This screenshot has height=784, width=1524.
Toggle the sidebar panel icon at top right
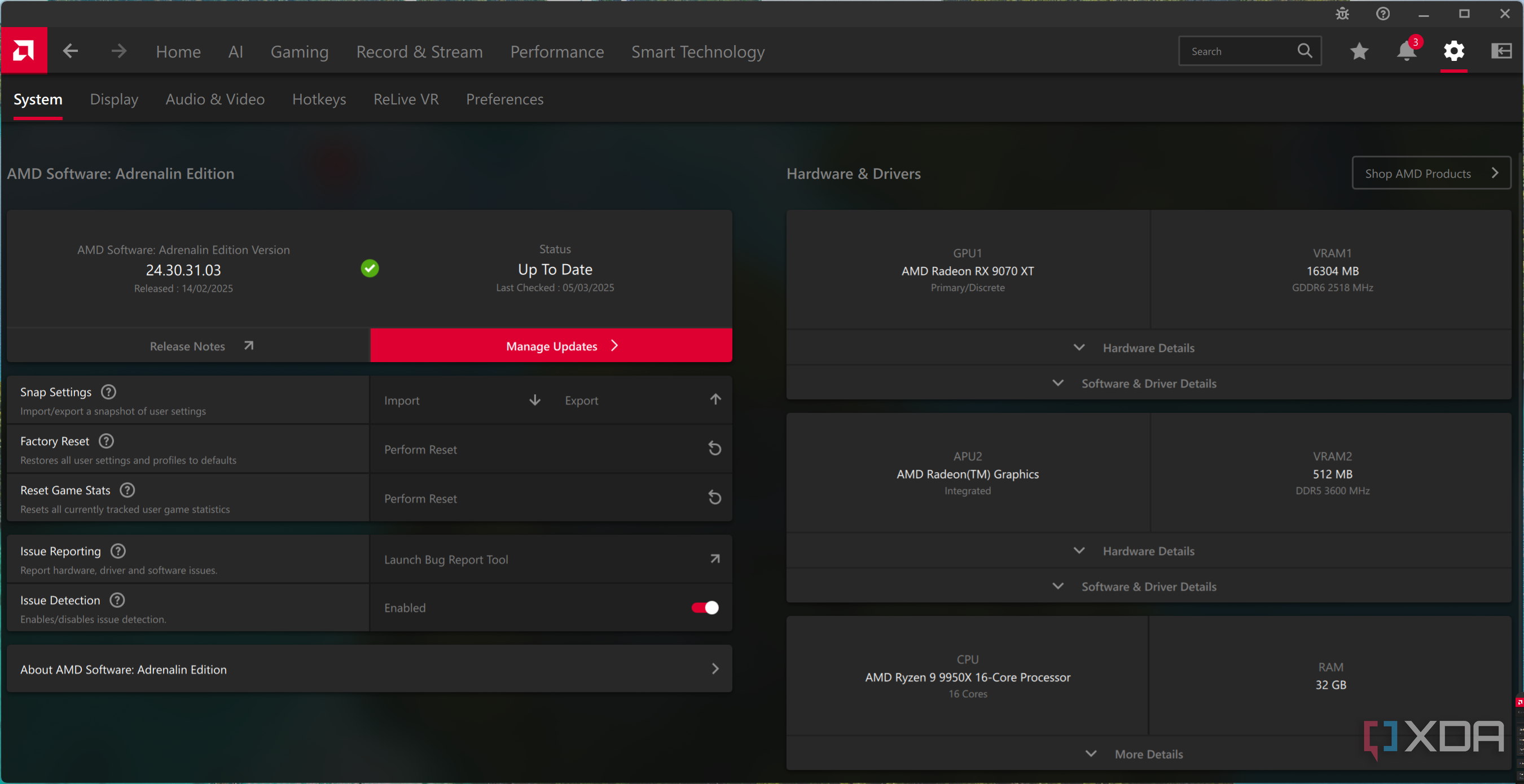tap(1501, 51)
